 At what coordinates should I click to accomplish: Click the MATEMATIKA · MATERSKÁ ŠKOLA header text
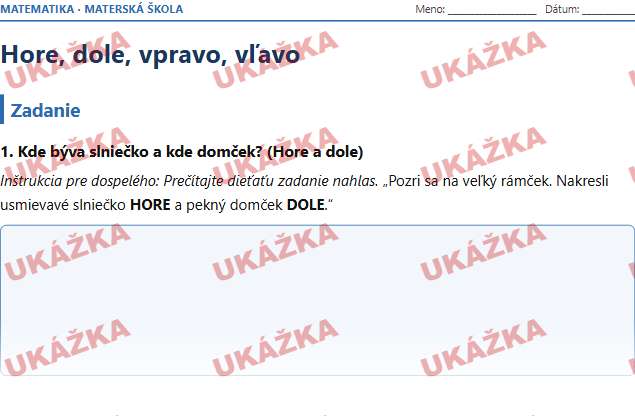pyautogui.click(x=92, y=9)
